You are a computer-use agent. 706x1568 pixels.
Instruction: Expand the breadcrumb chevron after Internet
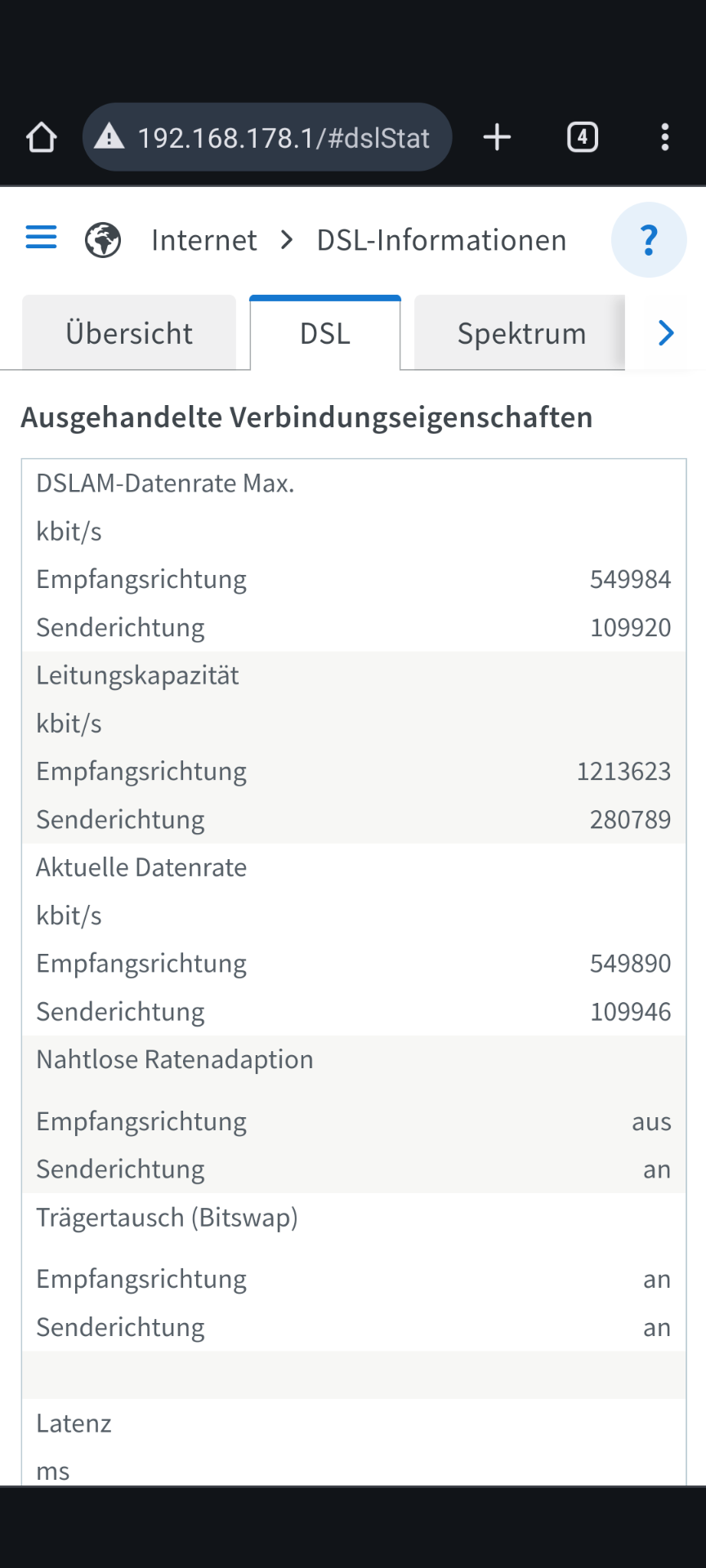(287, 240)
